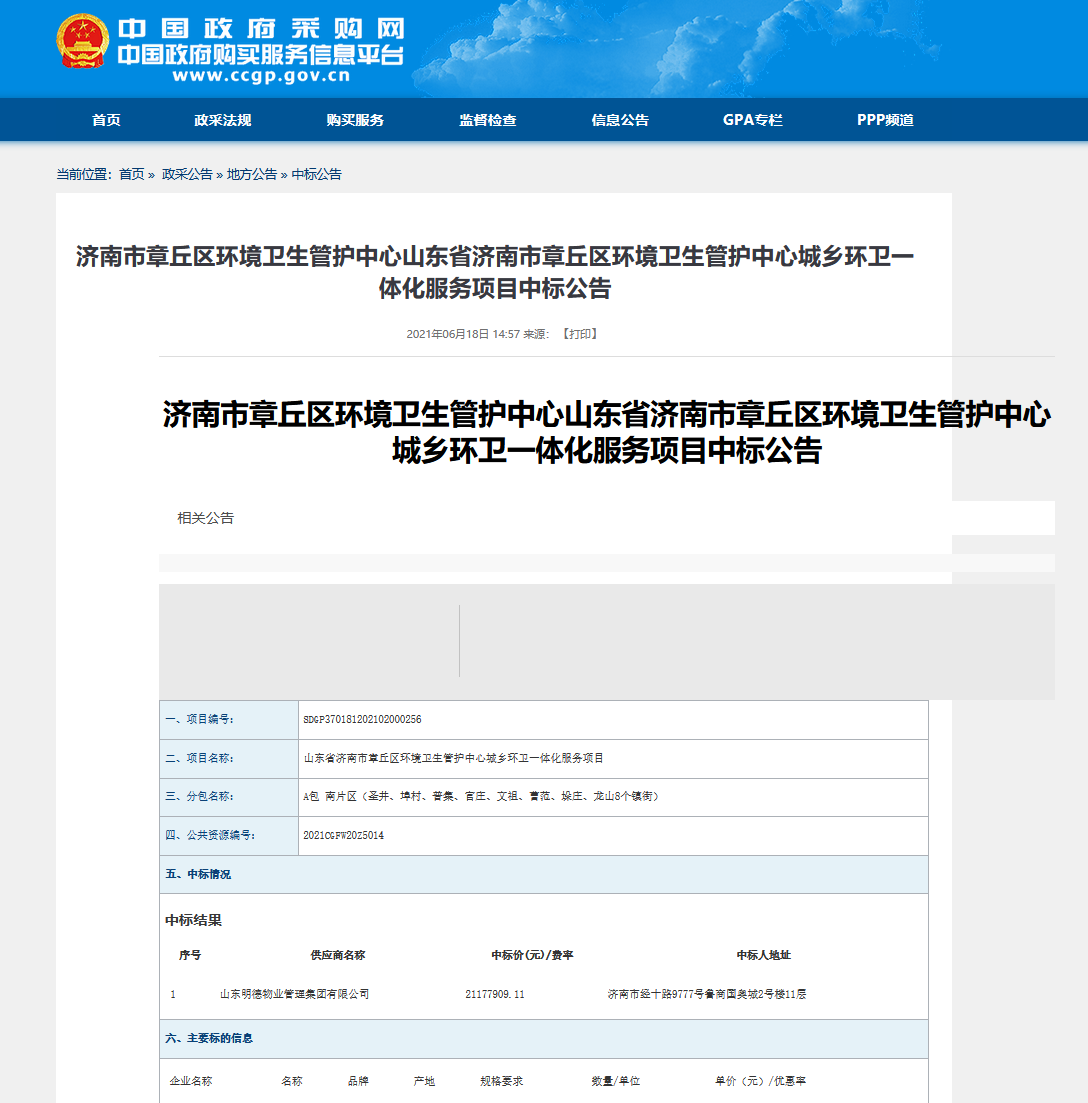The image size is (1088, 1103).
Task: Click the 数量/单位 column header
Action: (x=615, y=1081)
